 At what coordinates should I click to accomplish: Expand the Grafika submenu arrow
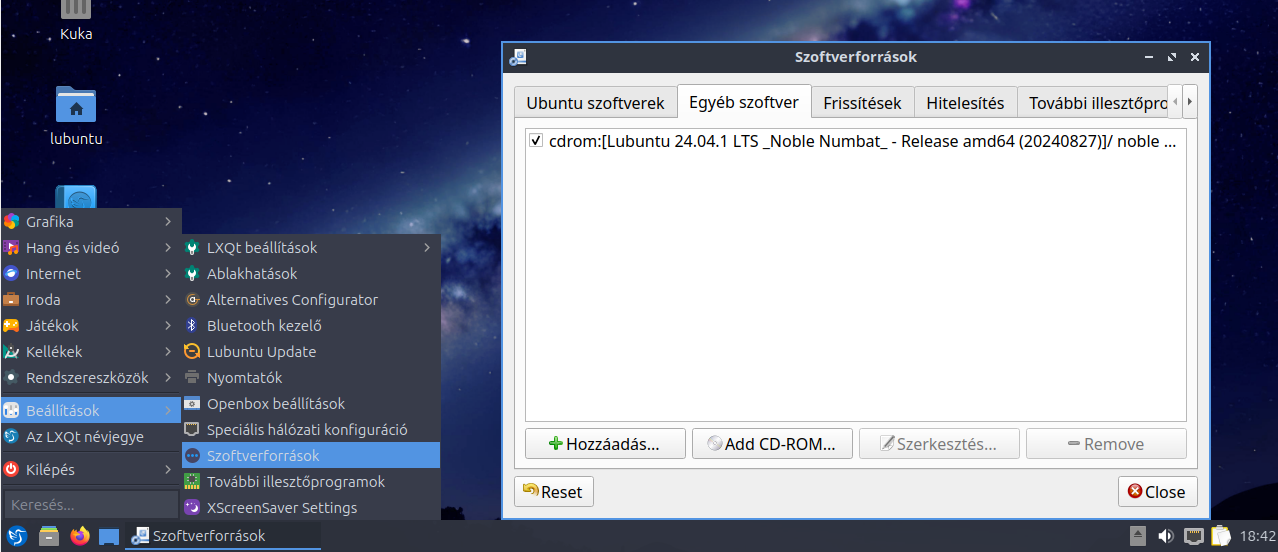coord(168,222)
